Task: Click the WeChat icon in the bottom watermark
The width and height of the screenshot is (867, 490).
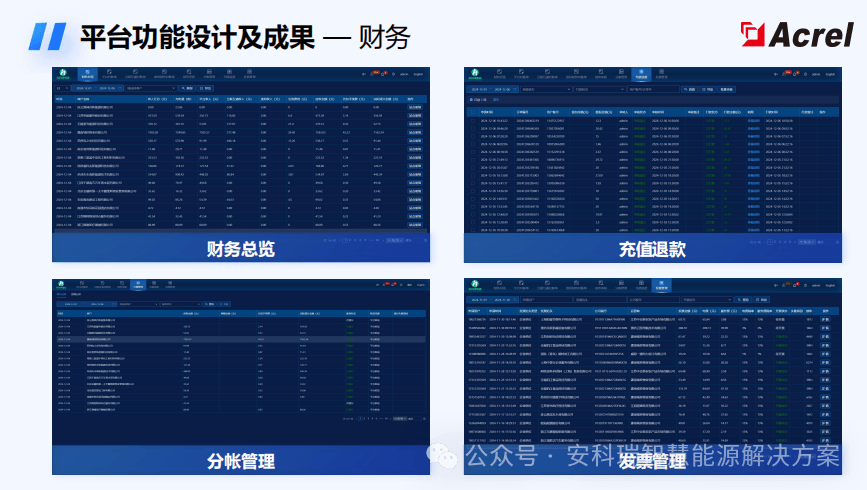Action: (x=442, y=456)
